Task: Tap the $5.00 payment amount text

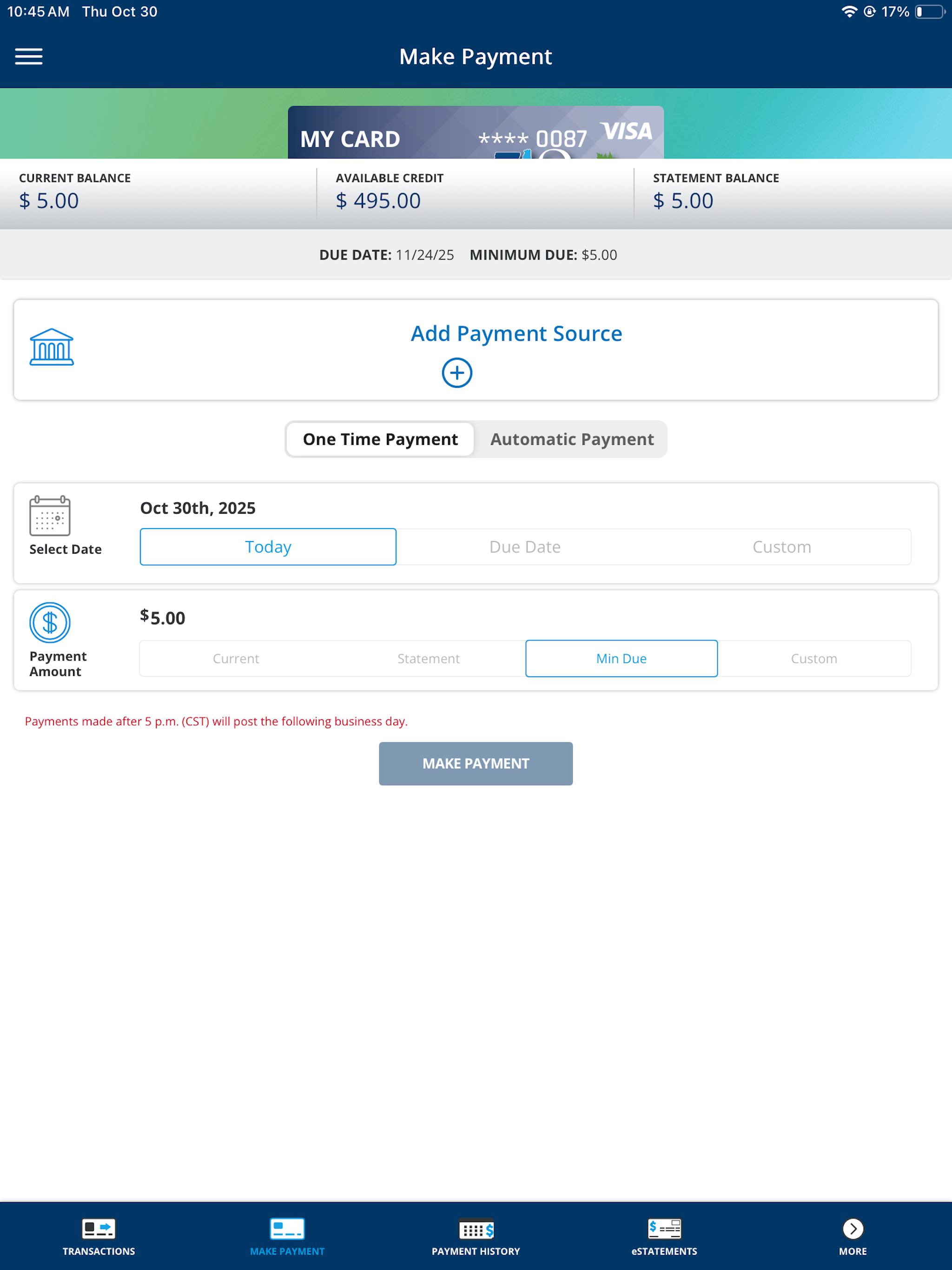Action: (163, 617)
